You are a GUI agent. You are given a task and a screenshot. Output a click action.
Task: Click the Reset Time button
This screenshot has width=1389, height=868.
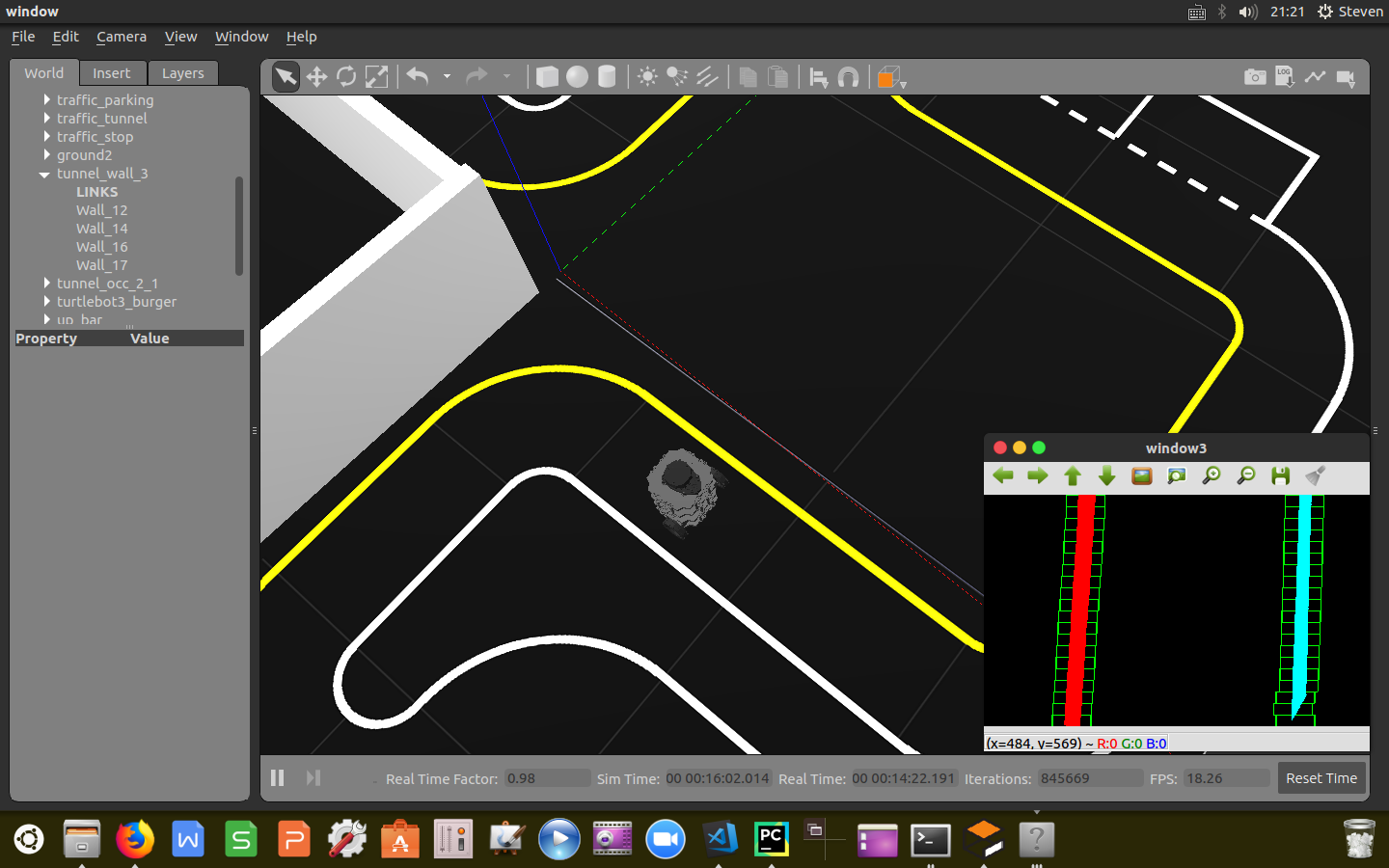coord(1321,778)
